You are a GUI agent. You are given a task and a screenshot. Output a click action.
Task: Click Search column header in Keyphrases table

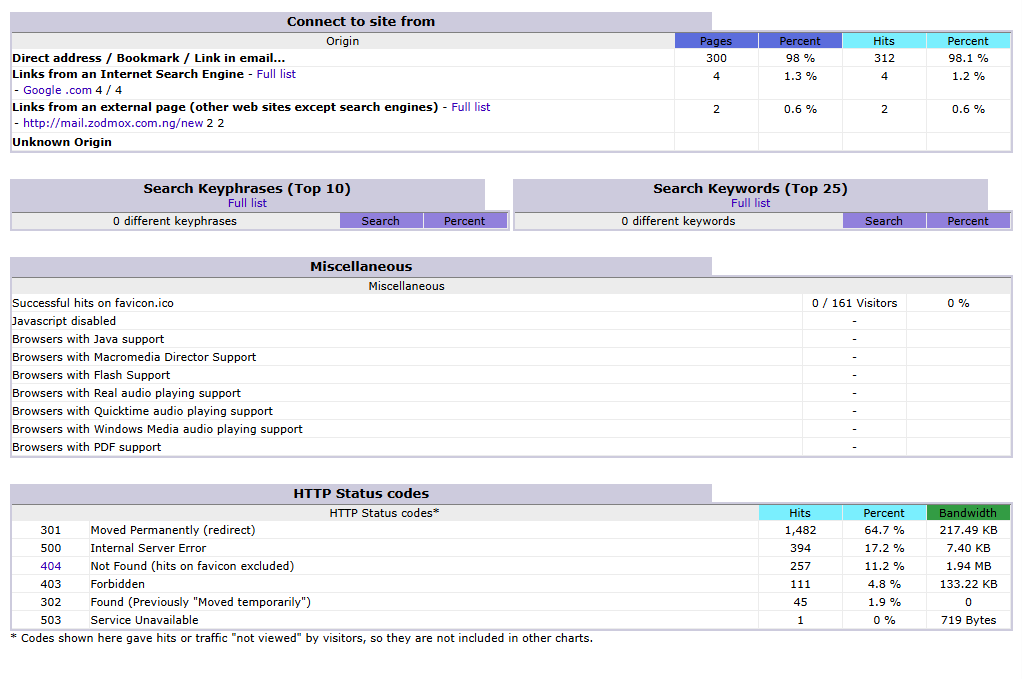click(380, 221)
